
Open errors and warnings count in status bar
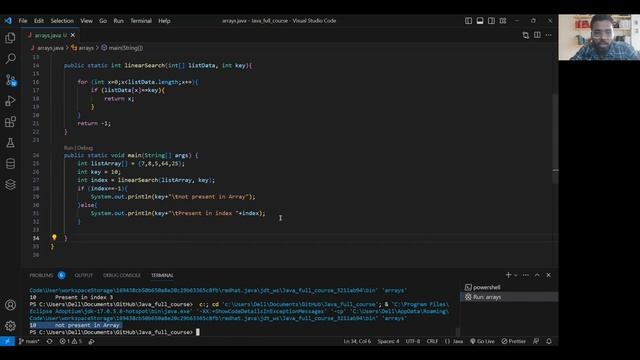point(71,341)
